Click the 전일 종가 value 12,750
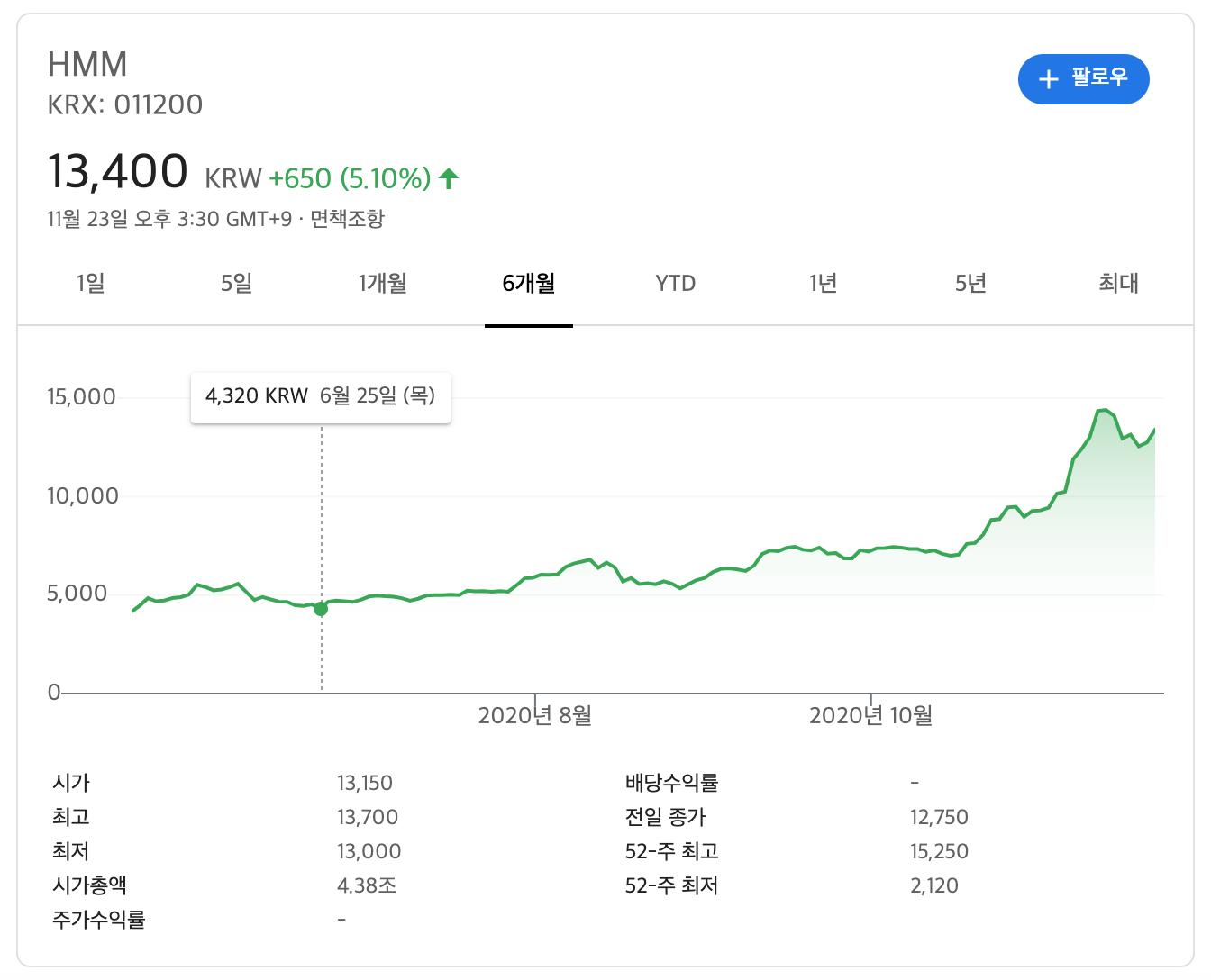 940,818
